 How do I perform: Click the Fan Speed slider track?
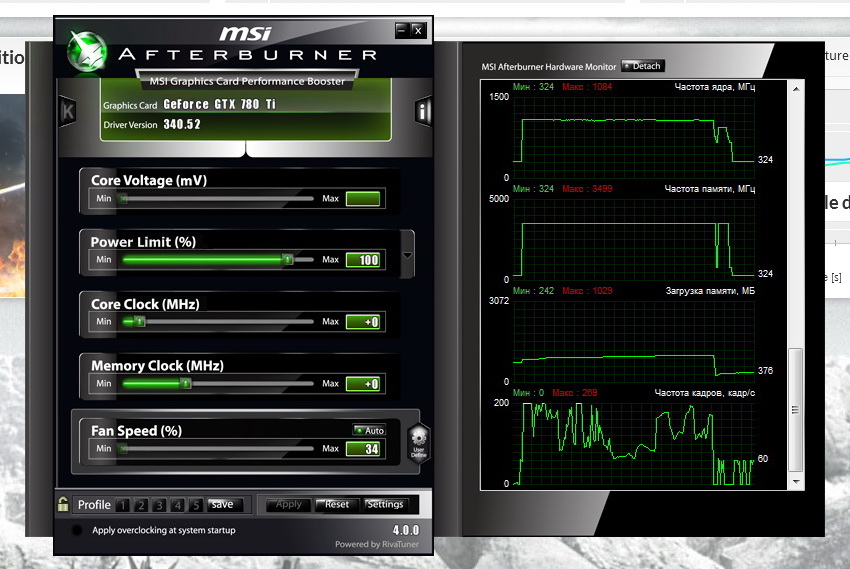[x=218, y=449]
